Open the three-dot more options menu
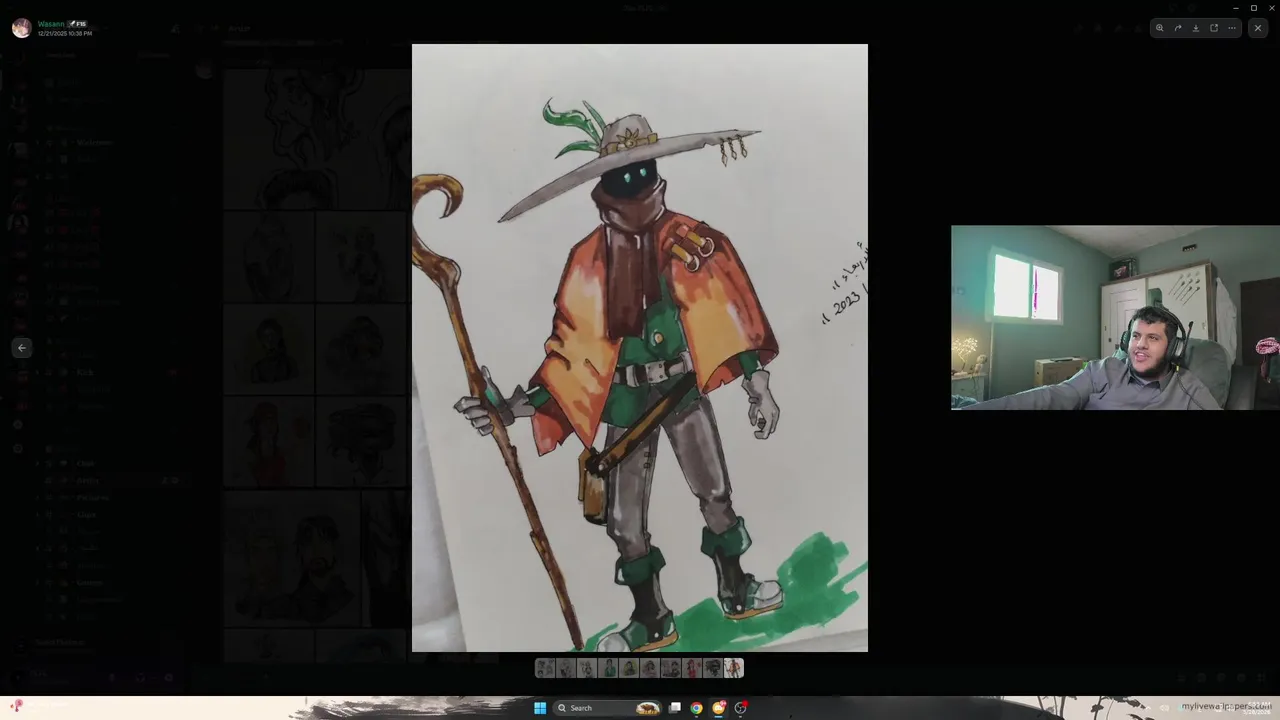This screenshot has width=1280, height=720. (1232, 28)
